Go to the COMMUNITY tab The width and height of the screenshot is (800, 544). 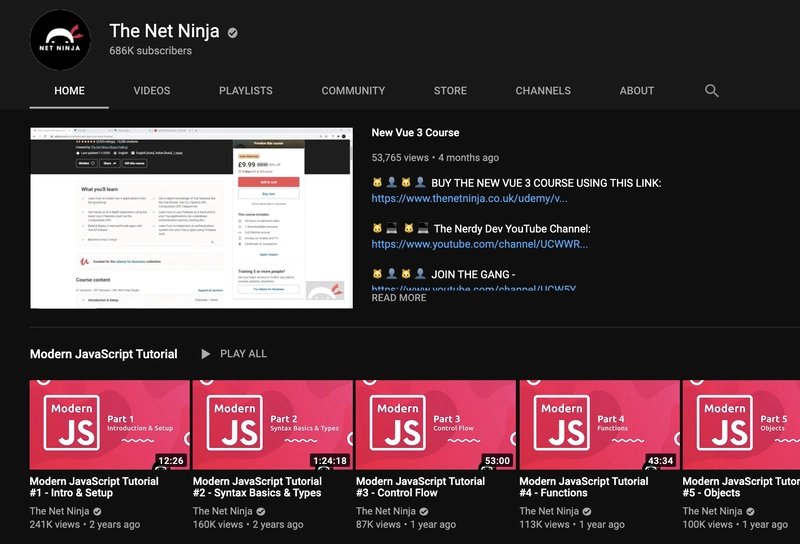tap(353, 91)
